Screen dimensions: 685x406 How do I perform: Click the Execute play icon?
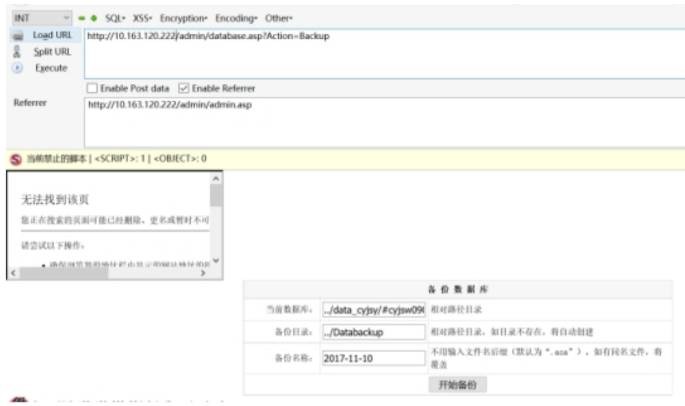pyautogui.click(x=16, y=68)
